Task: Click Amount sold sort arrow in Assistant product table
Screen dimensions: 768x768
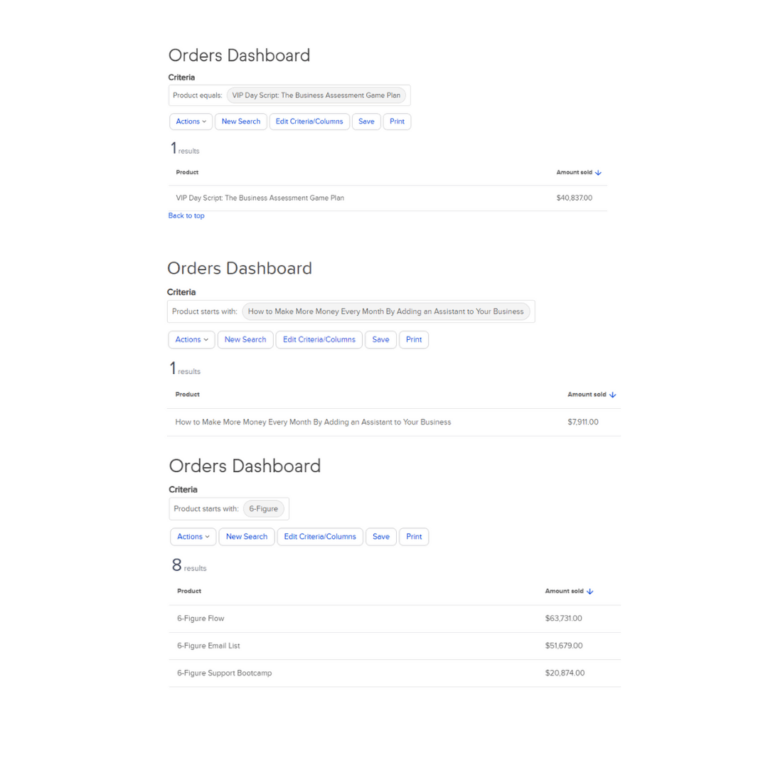Action: coord(613,395)
